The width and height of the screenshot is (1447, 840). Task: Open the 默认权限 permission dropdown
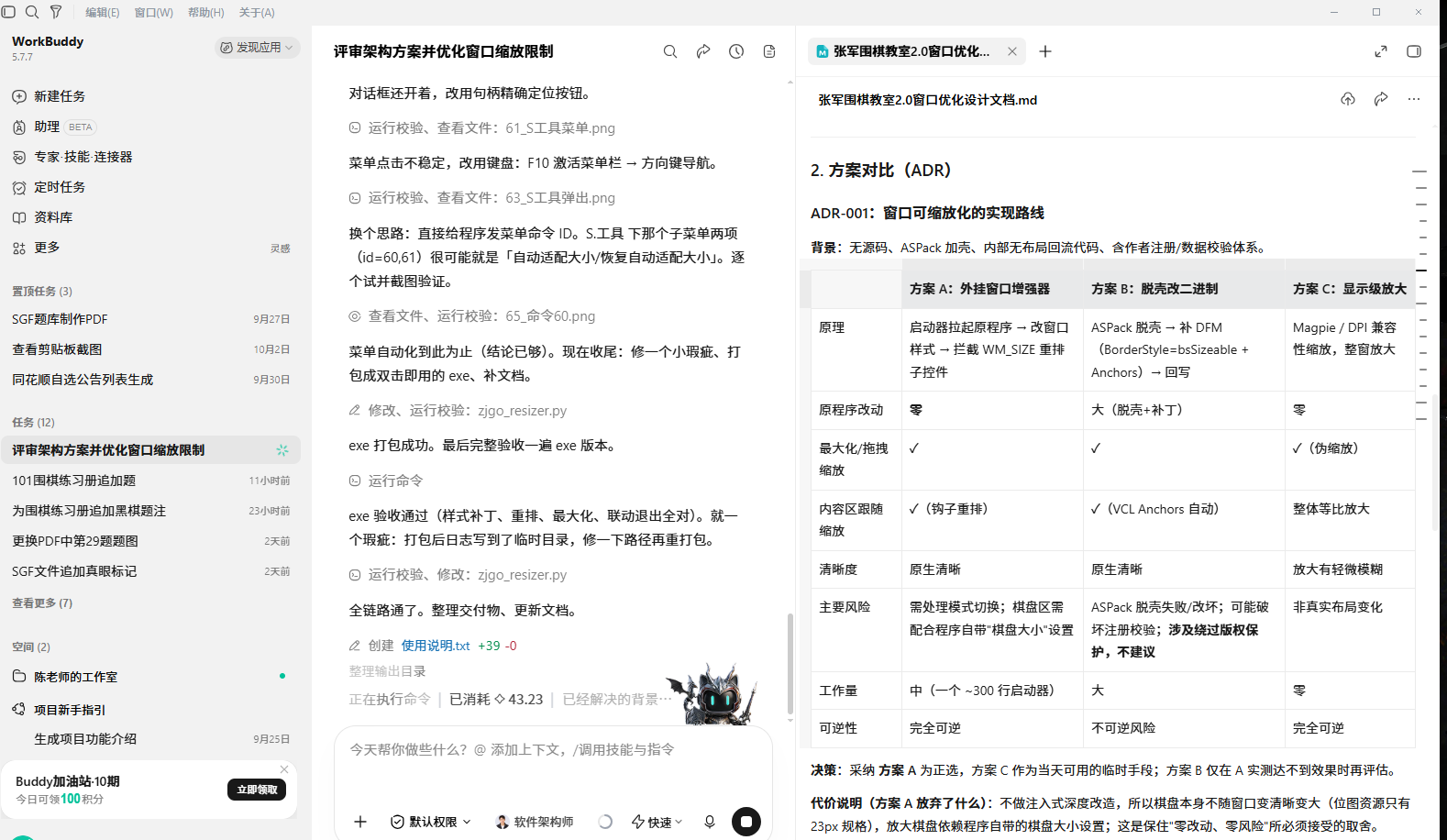431,822
